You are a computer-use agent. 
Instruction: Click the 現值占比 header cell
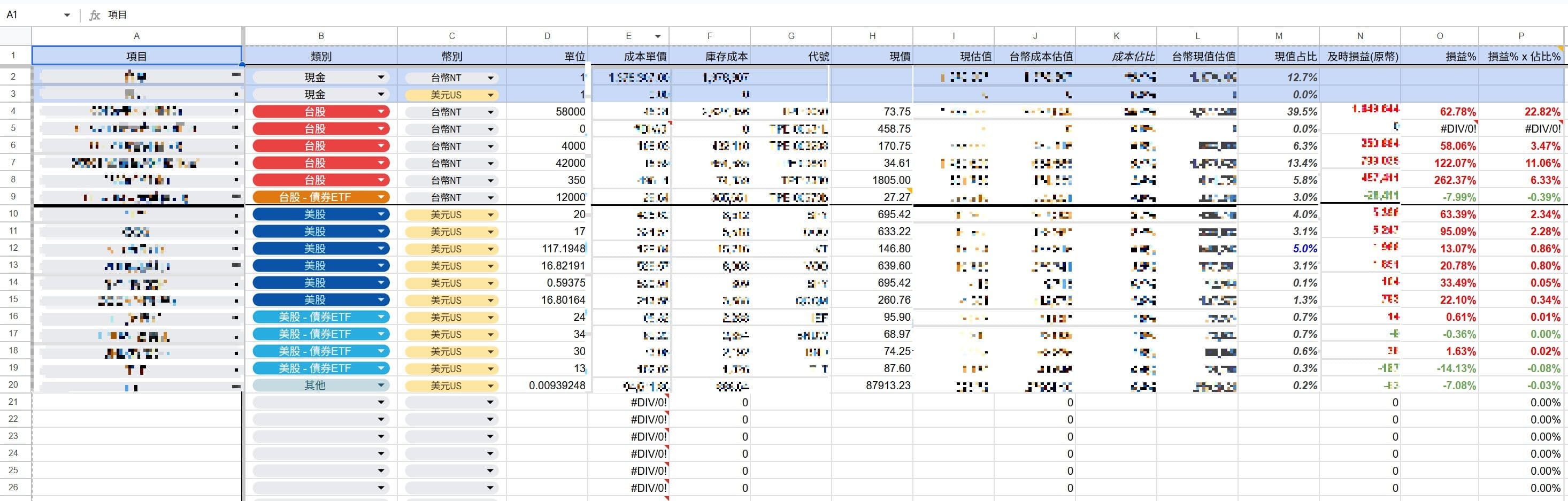(1279, 56)
